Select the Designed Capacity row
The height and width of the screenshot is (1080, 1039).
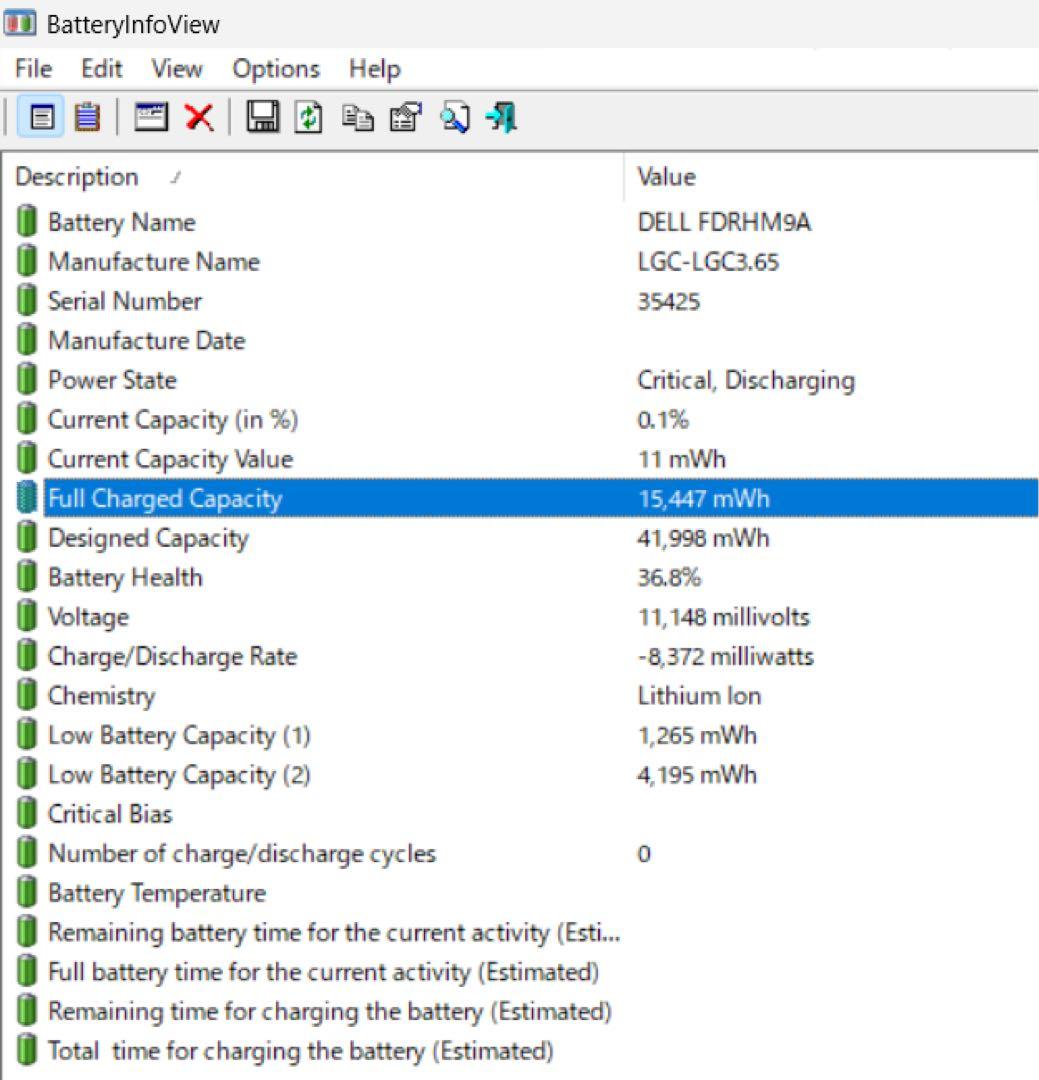[x=148, y=538]
